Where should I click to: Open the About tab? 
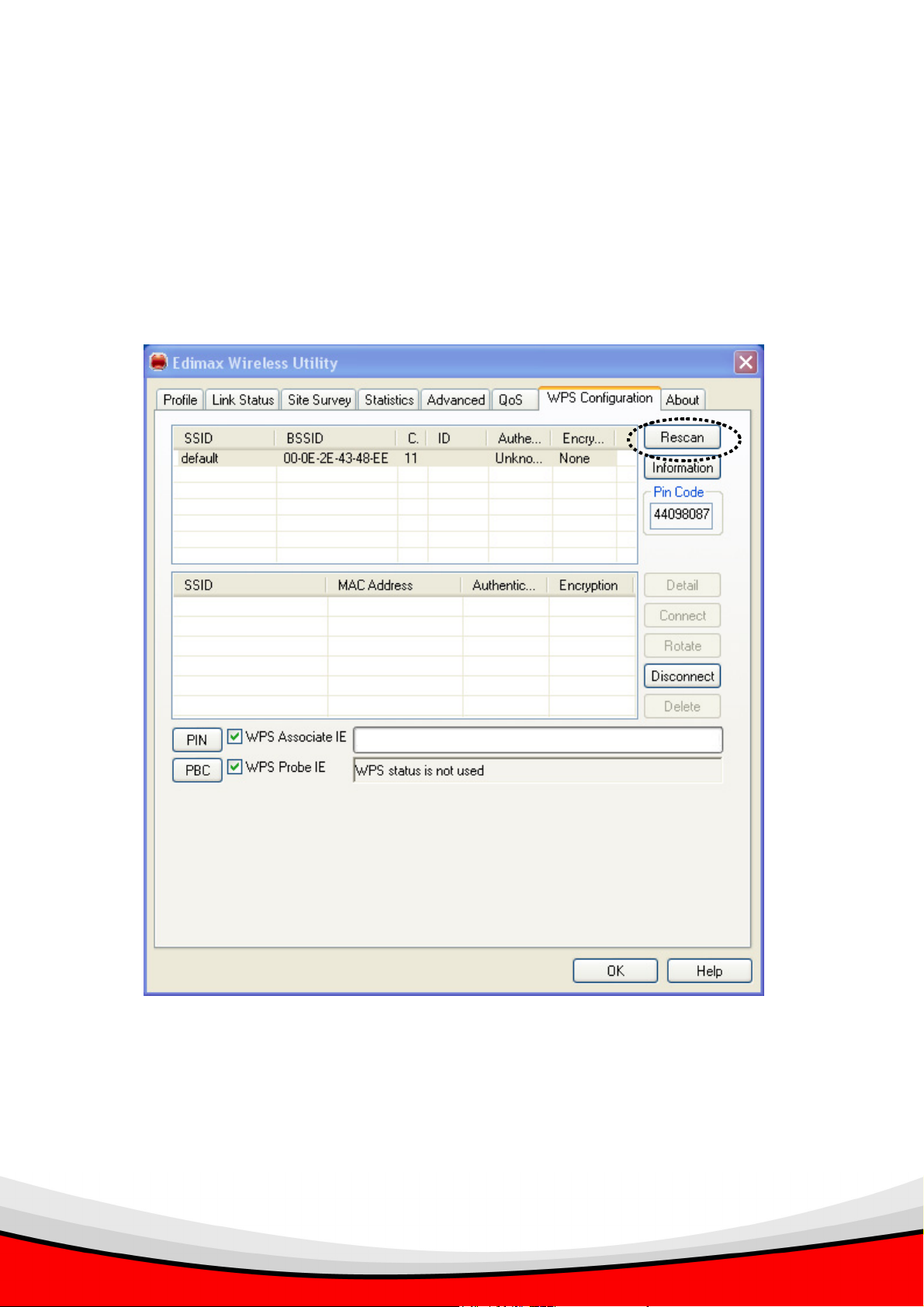[683, 399]
